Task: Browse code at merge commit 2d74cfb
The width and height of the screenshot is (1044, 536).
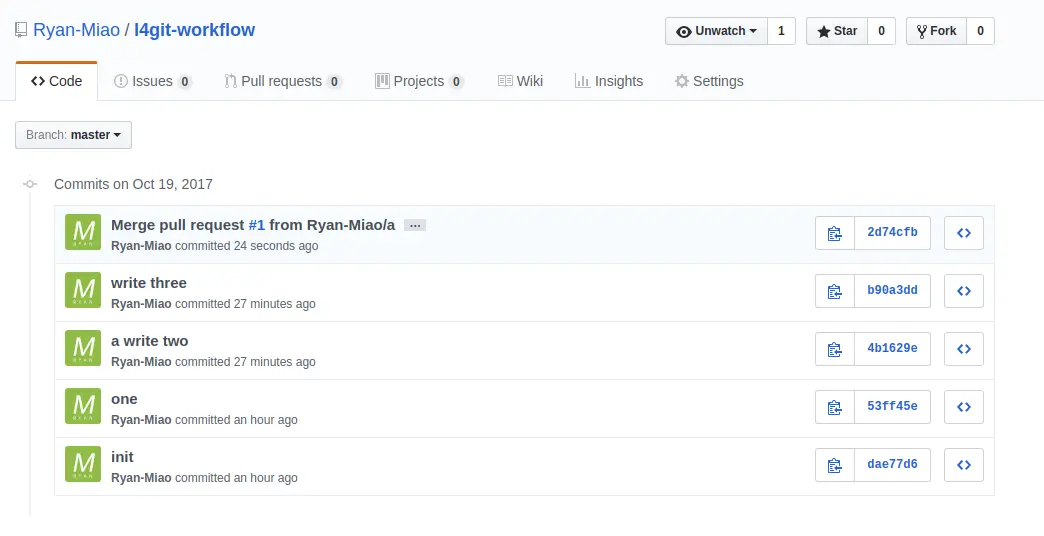Action: 963,233
